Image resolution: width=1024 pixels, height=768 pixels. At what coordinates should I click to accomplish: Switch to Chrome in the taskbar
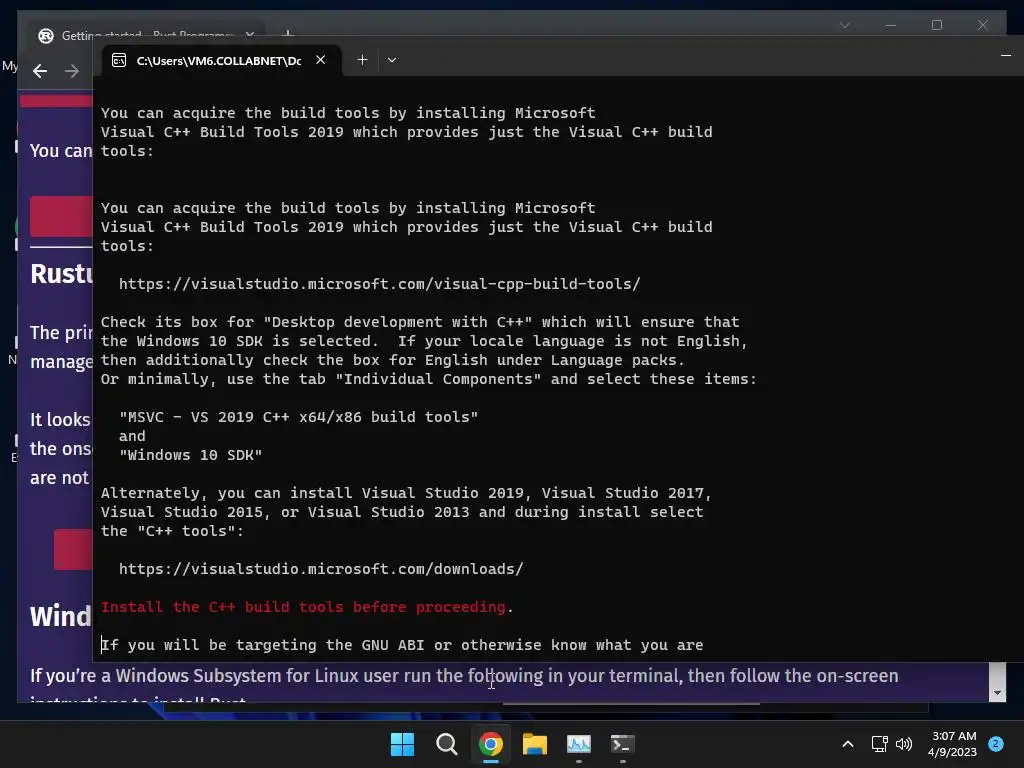[490, 744]
